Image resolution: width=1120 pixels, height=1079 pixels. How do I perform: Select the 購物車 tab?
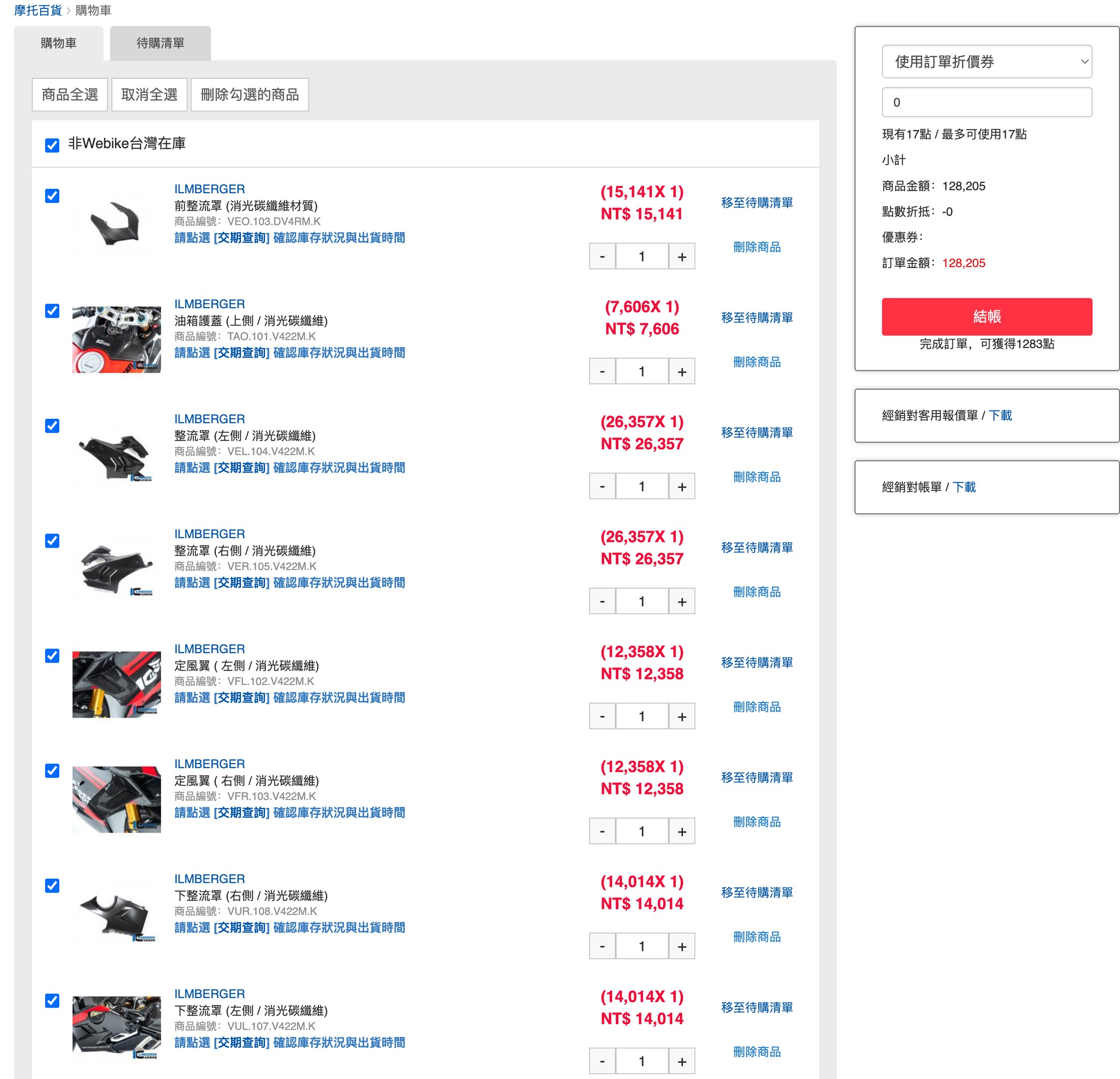59,43
